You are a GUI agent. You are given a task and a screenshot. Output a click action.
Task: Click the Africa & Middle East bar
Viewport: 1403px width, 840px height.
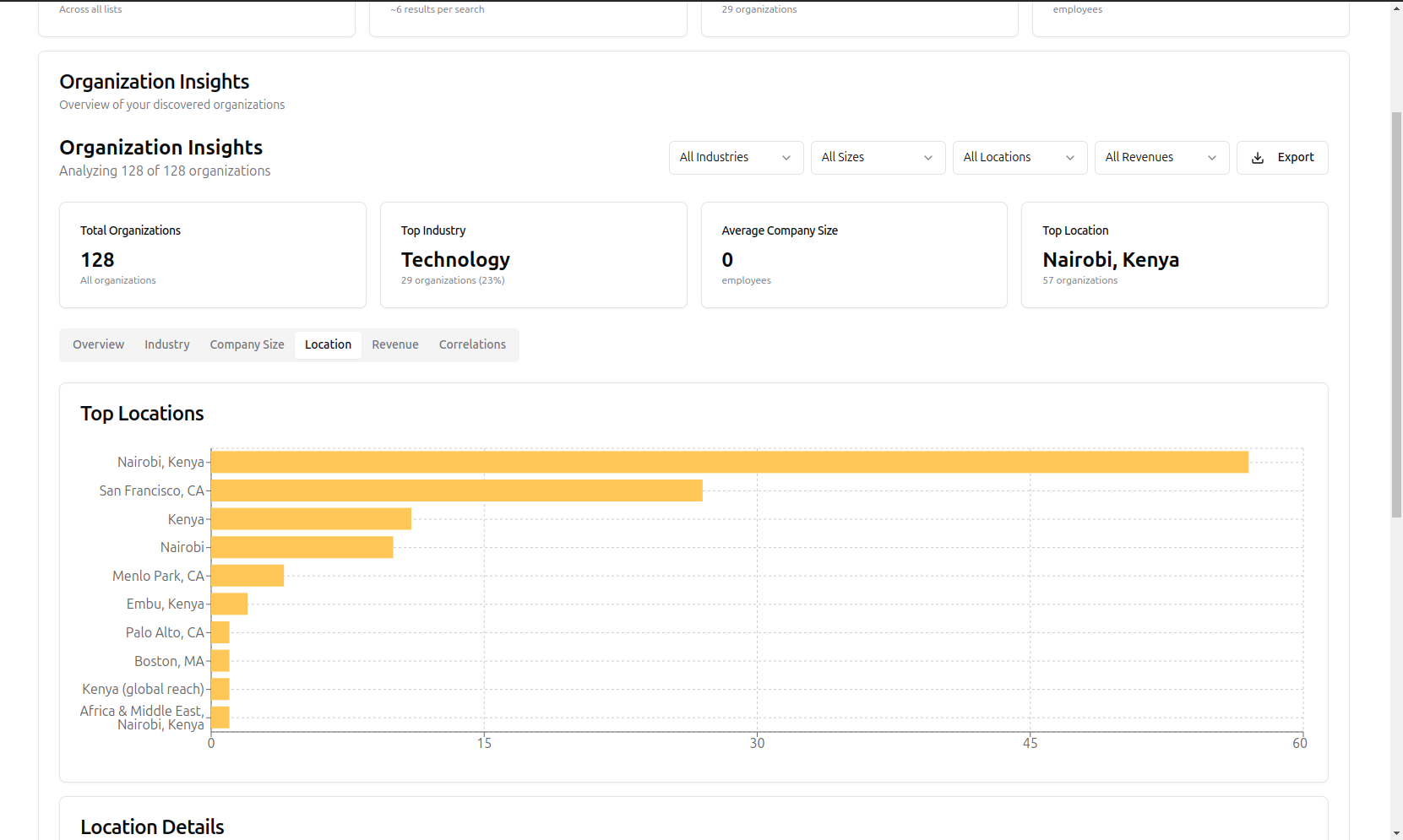(x=220, y=718)
